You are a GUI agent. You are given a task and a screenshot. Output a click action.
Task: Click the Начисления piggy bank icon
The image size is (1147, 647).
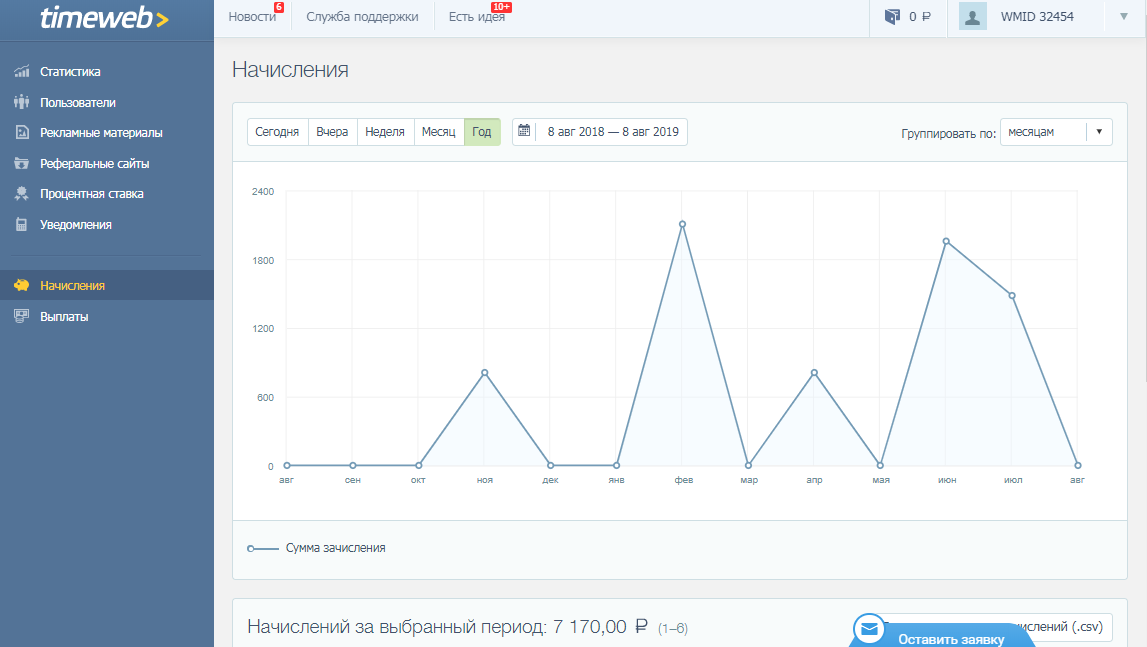[22, 285]
